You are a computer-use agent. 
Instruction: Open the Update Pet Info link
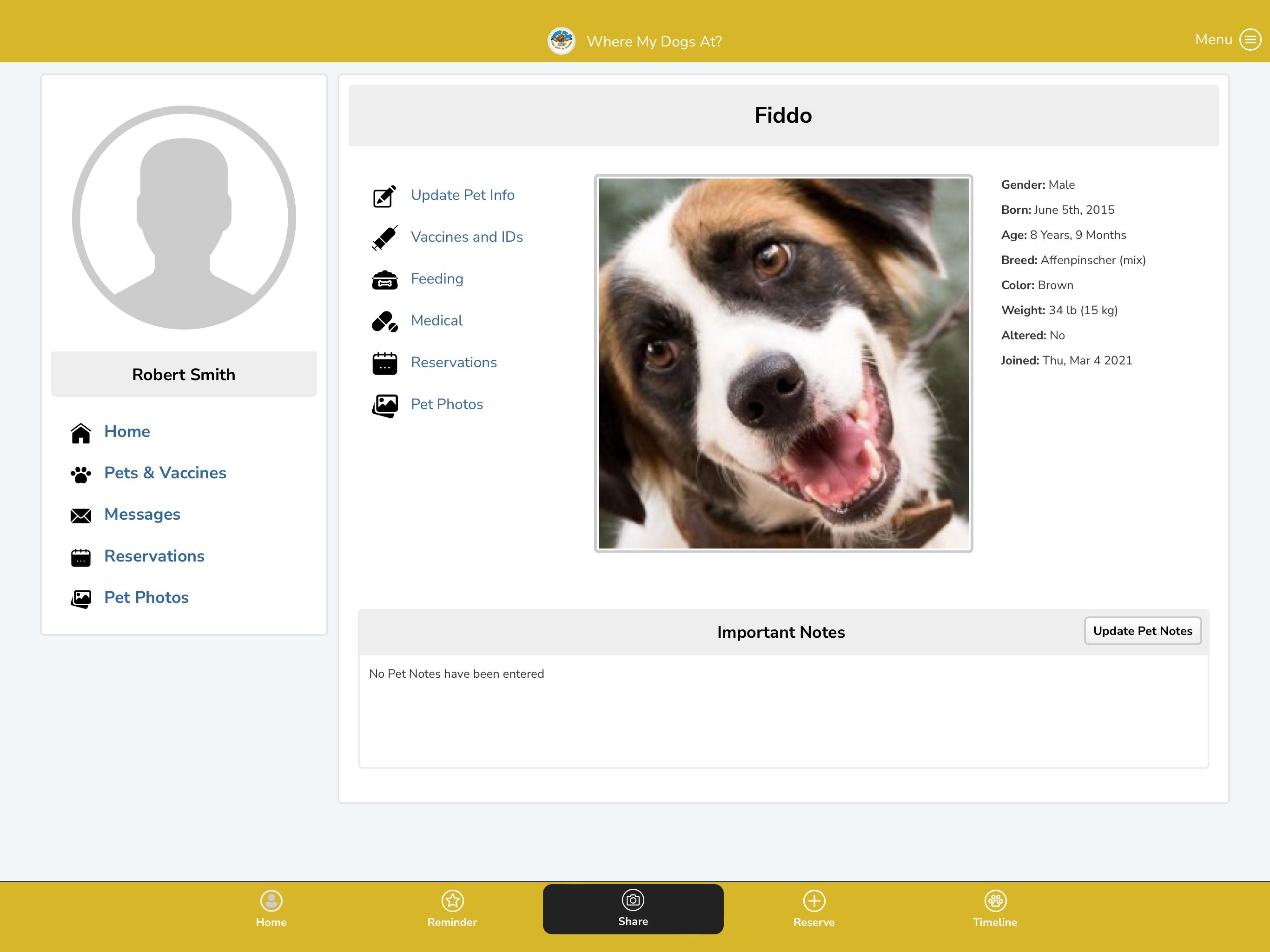pos(462,195)
